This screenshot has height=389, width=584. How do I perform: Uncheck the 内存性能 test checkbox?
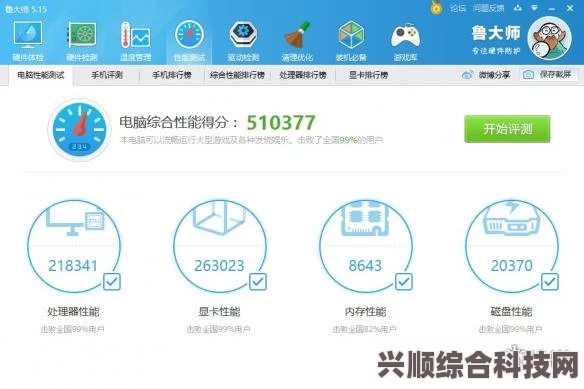point(404,281)
